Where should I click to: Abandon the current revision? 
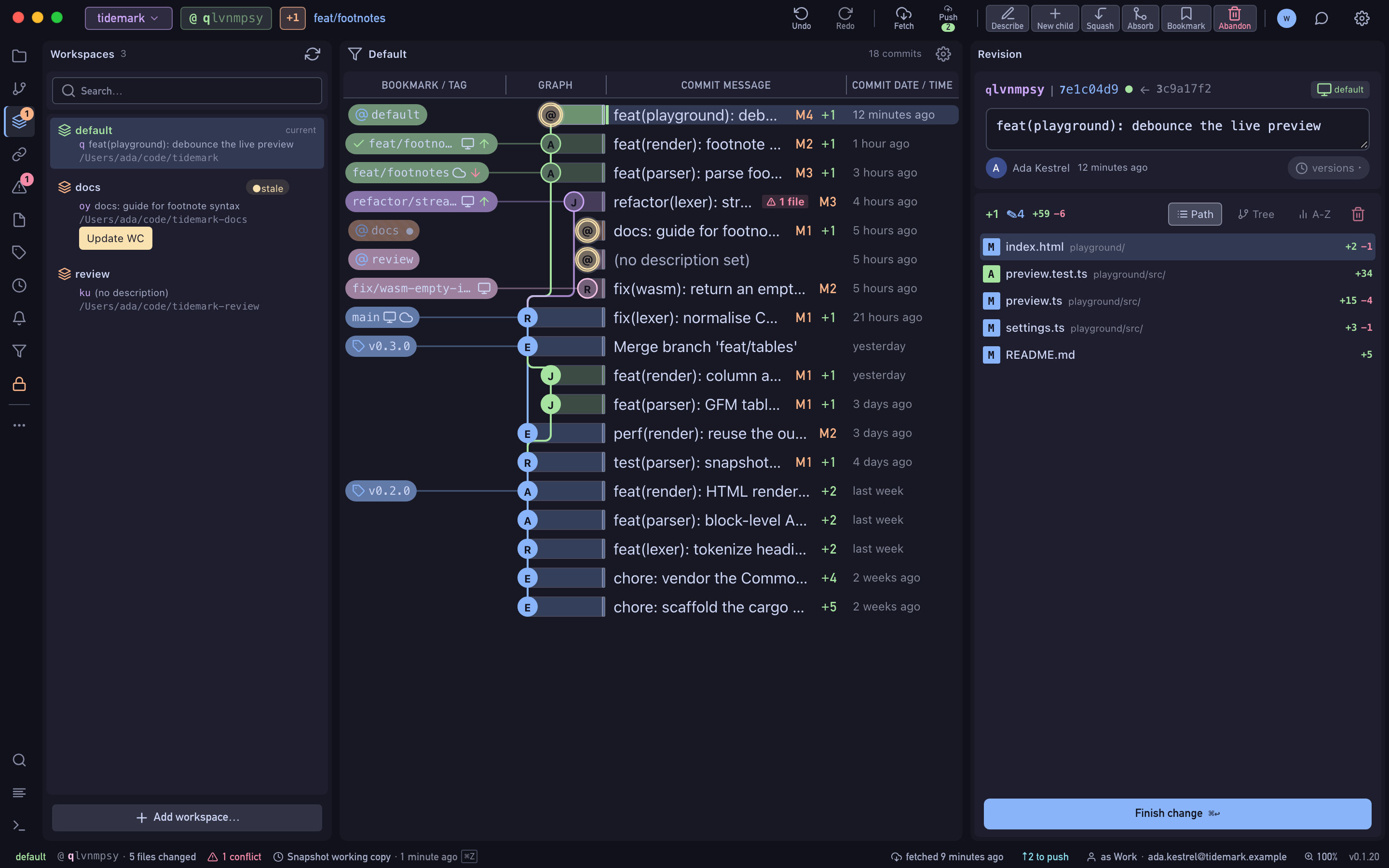point(1235,18)
